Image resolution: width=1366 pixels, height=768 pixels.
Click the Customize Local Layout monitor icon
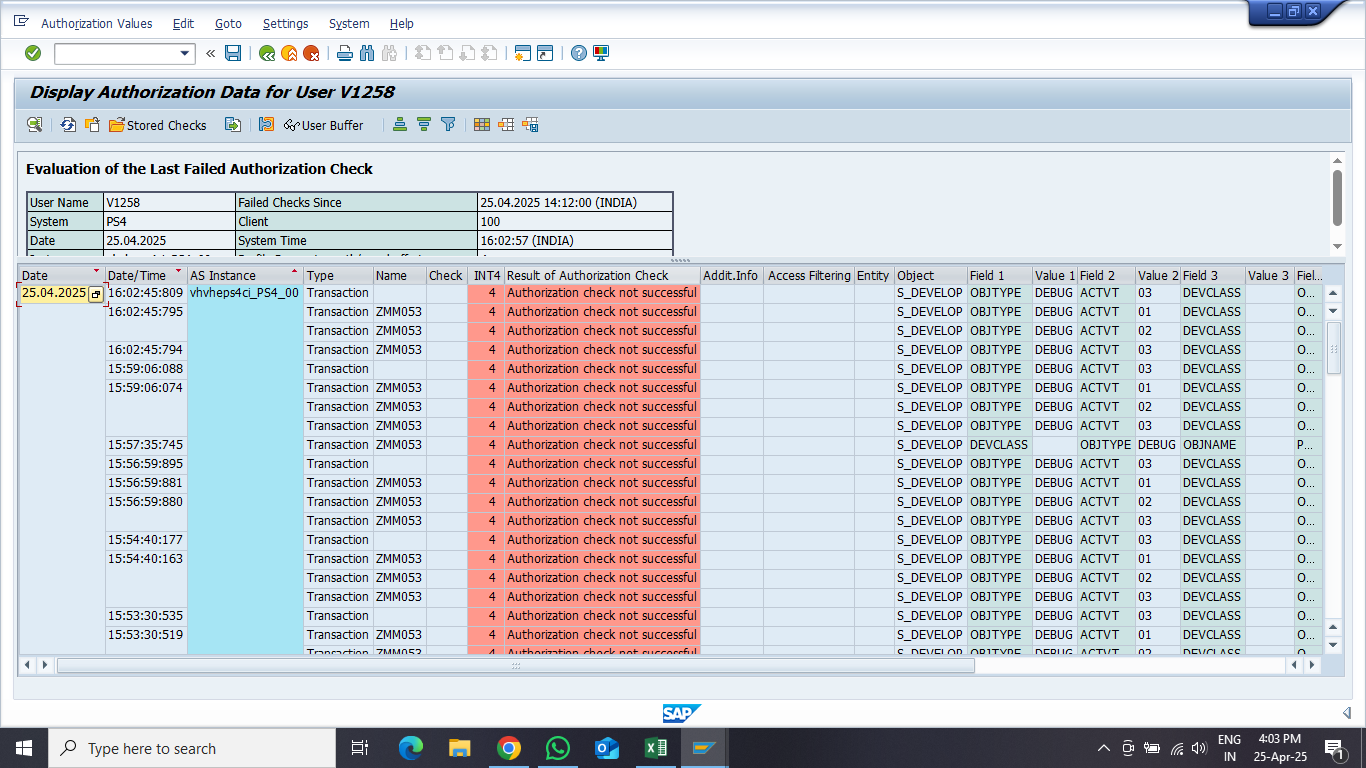tap(601, 53)
